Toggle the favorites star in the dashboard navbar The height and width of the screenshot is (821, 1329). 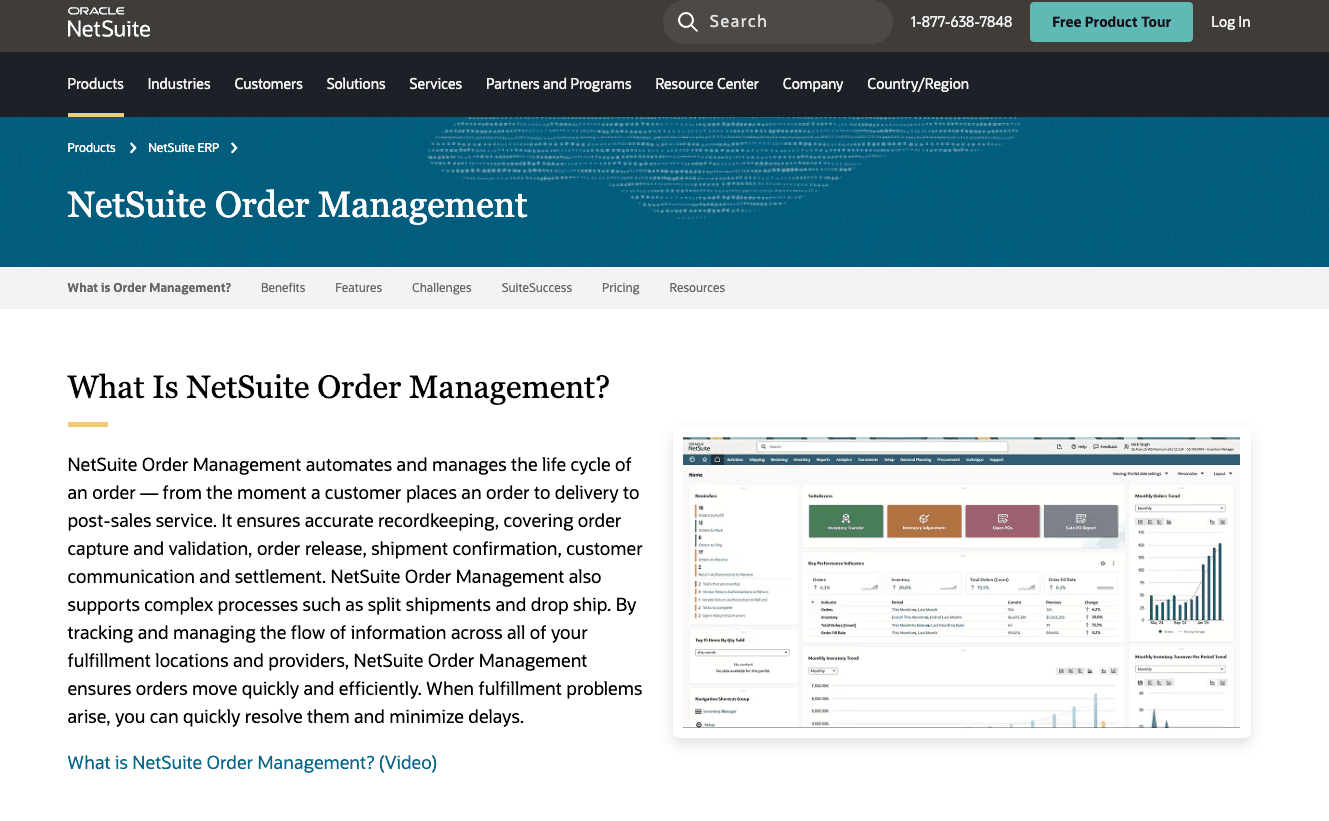click(x=704, y=459)
